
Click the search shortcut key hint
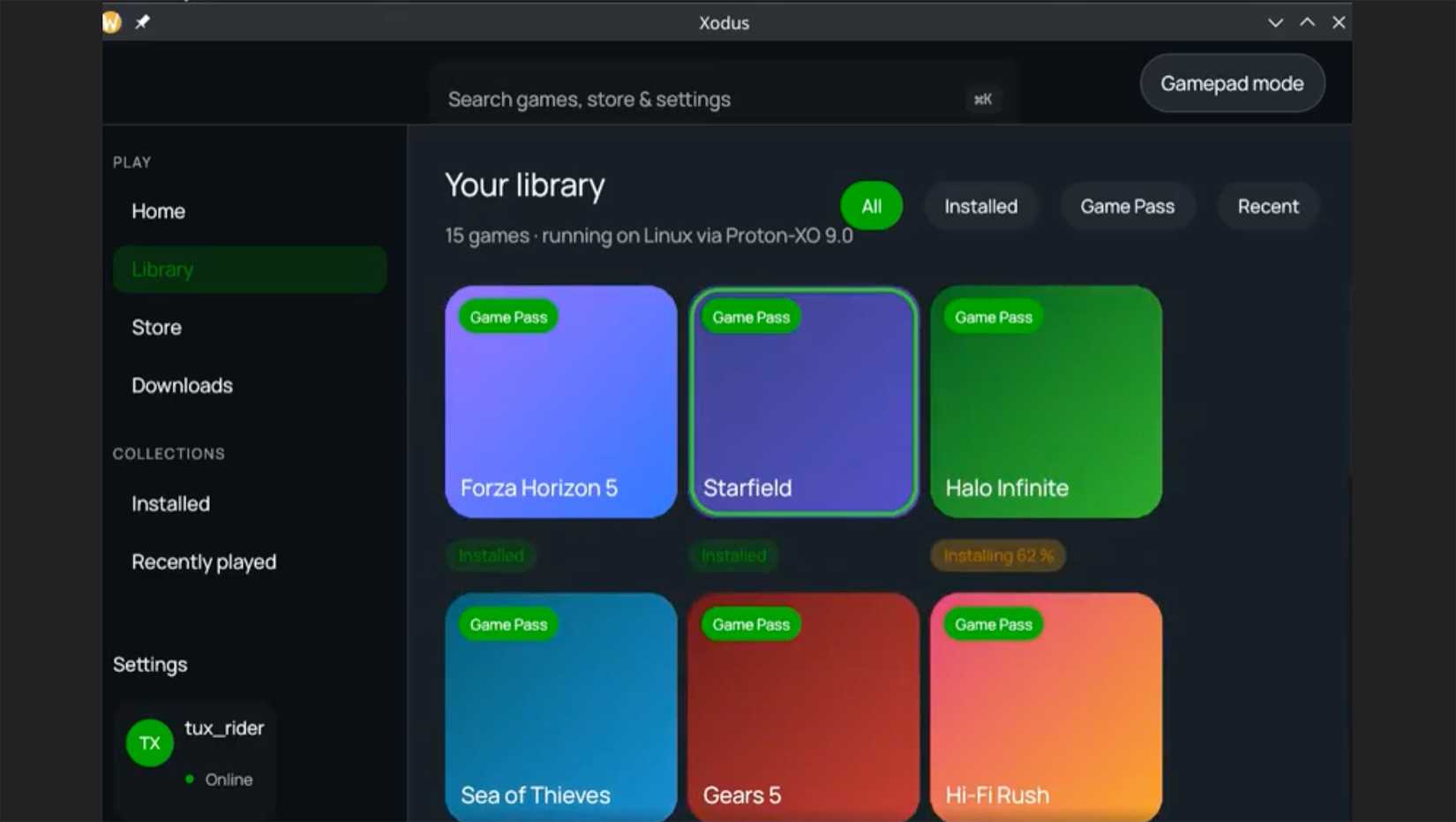pos(983,99)
